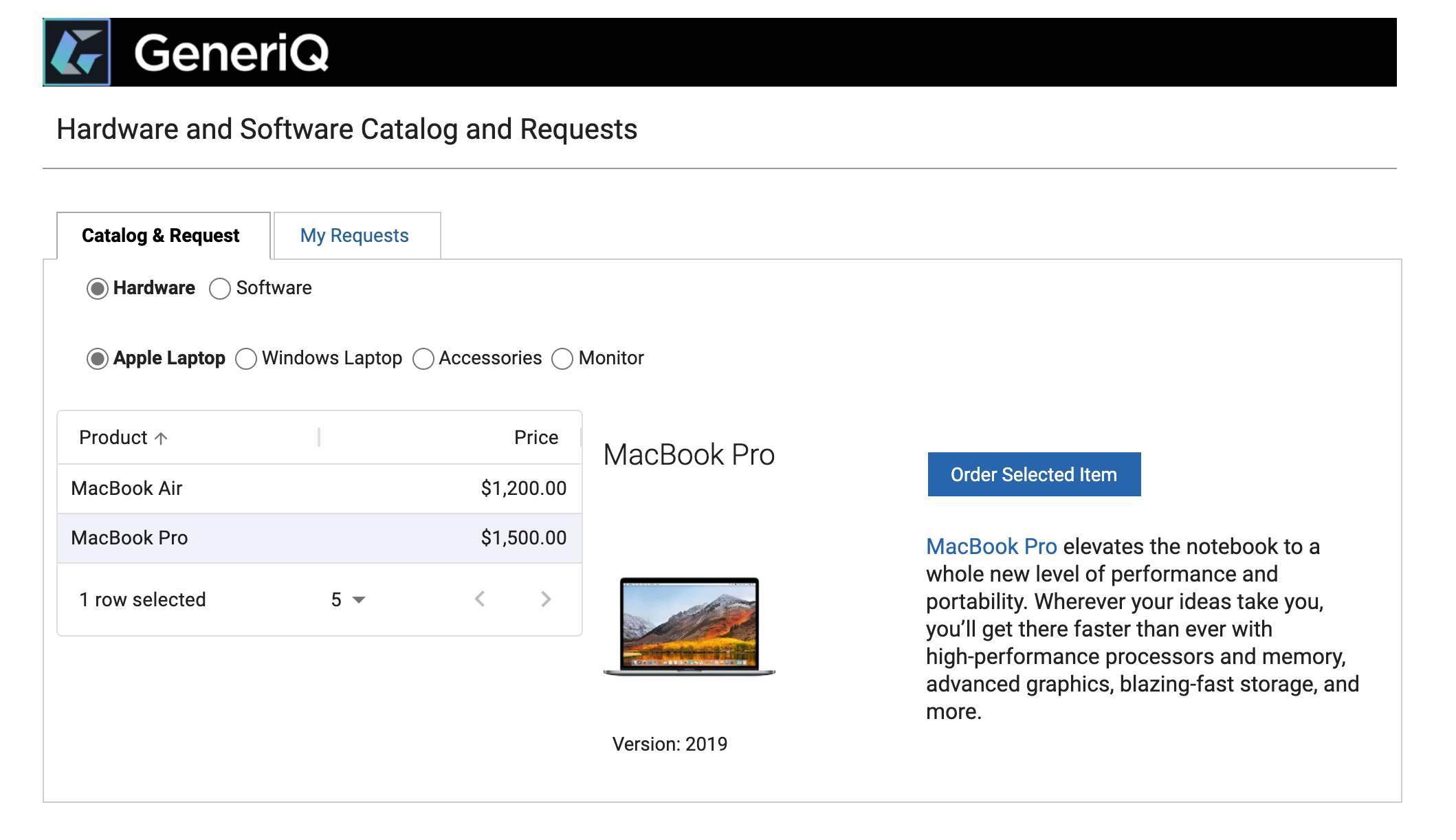
Task: Click the Order Selected Item button
Action: (1034, 474)
